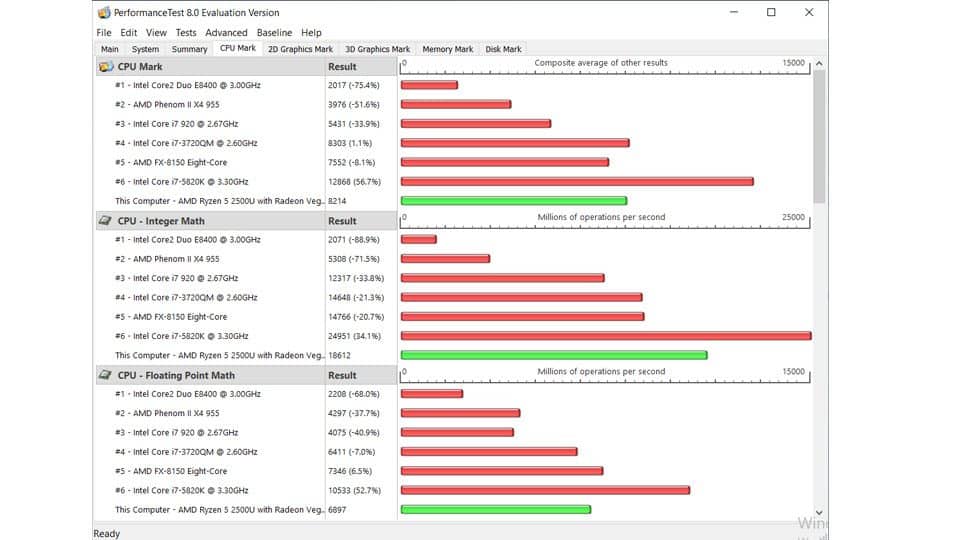Click the Floating Point Math Result header

coord(361,375)
